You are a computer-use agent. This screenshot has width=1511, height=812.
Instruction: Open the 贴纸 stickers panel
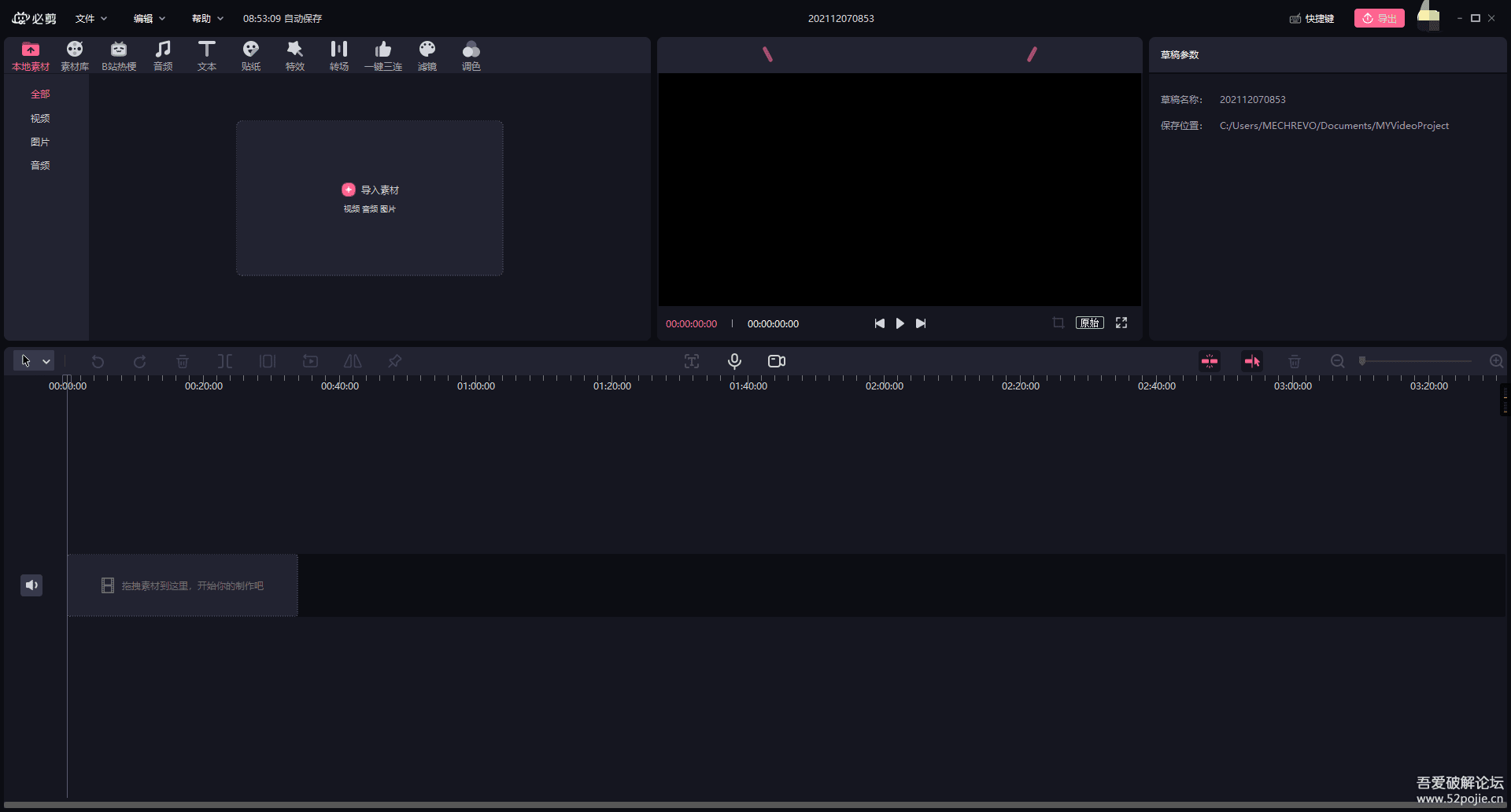250,56
